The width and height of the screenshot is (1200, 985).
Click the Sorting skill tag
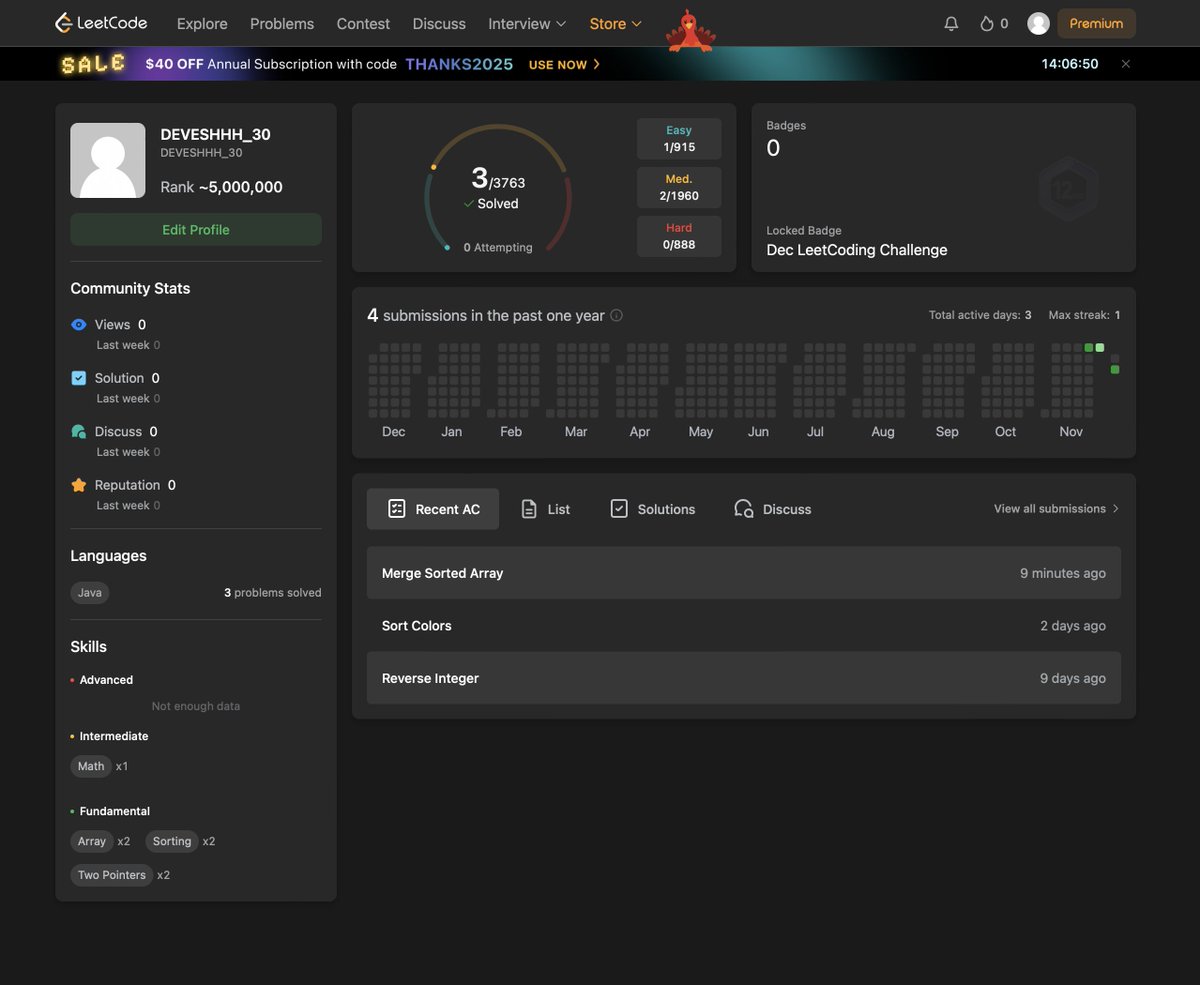[172, 841]
